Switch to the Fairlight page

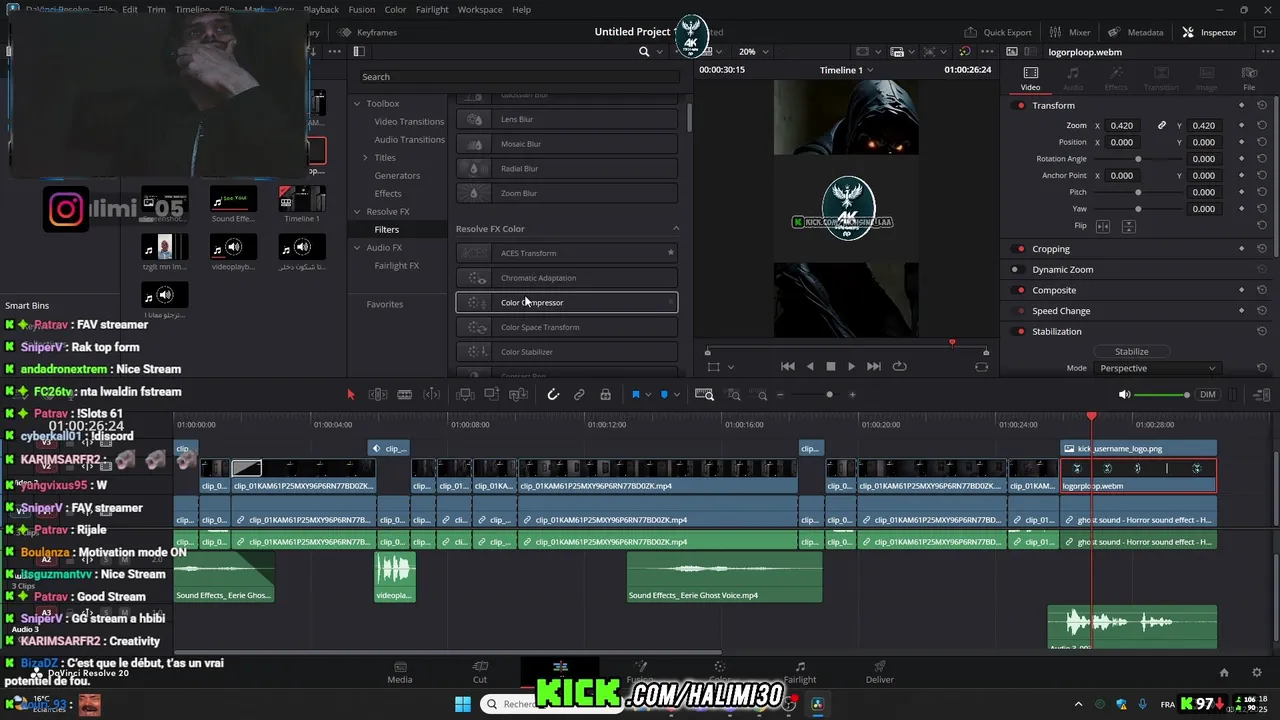800,673
